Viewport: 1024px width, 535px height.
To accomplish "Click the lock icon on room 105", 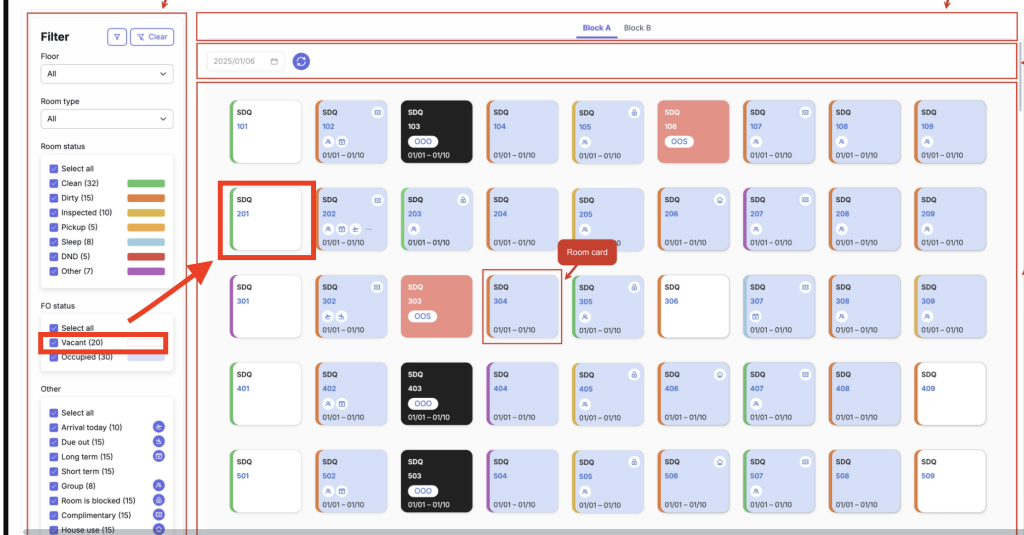I will (x=633, y=113).
